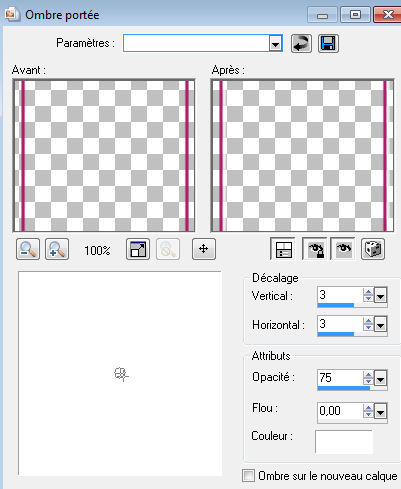Click the Horizontal offset value field
The image size is (401, 489).
coord(340,324)
